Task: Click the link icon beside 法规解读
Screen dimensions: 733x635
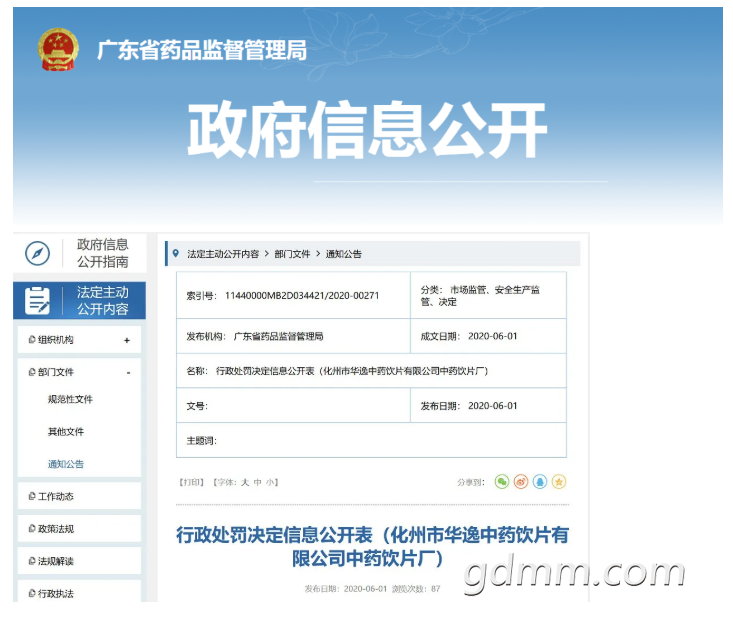Action: pos(32,561)
